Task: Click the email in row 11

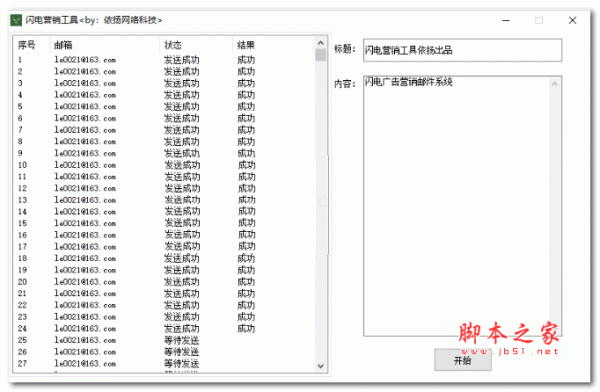Action: 85,176
